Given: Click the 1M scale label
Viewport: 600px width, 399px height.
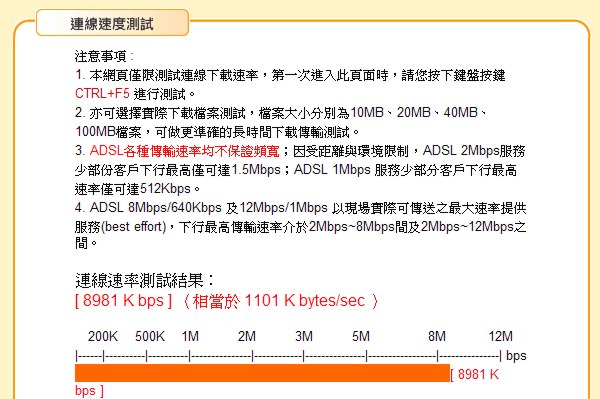Looking at the screenshot, I should 190,336.
